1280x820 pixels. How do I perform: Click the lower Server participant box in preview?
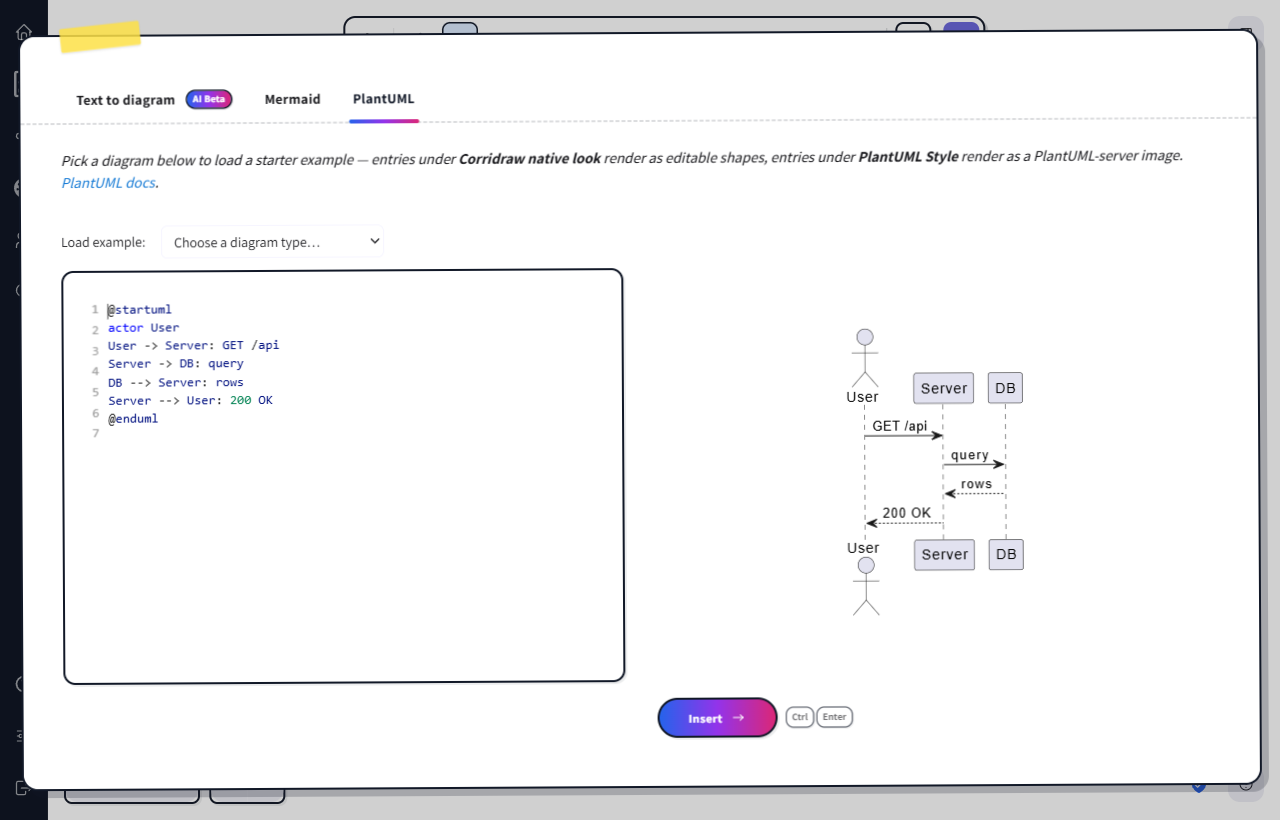click(944, 554)
